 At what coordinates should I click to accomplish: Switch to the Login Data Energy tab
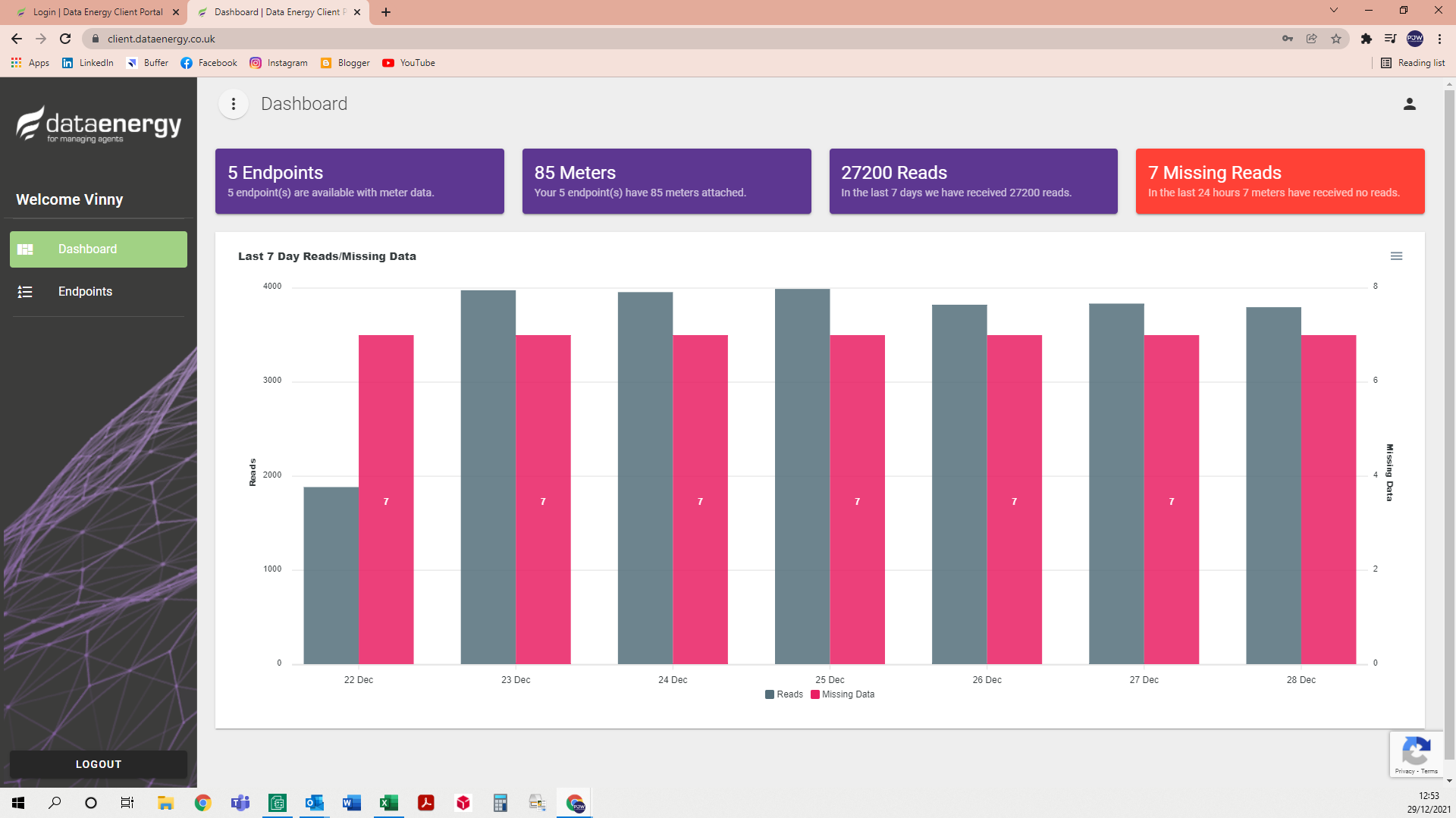pos(97,12)
